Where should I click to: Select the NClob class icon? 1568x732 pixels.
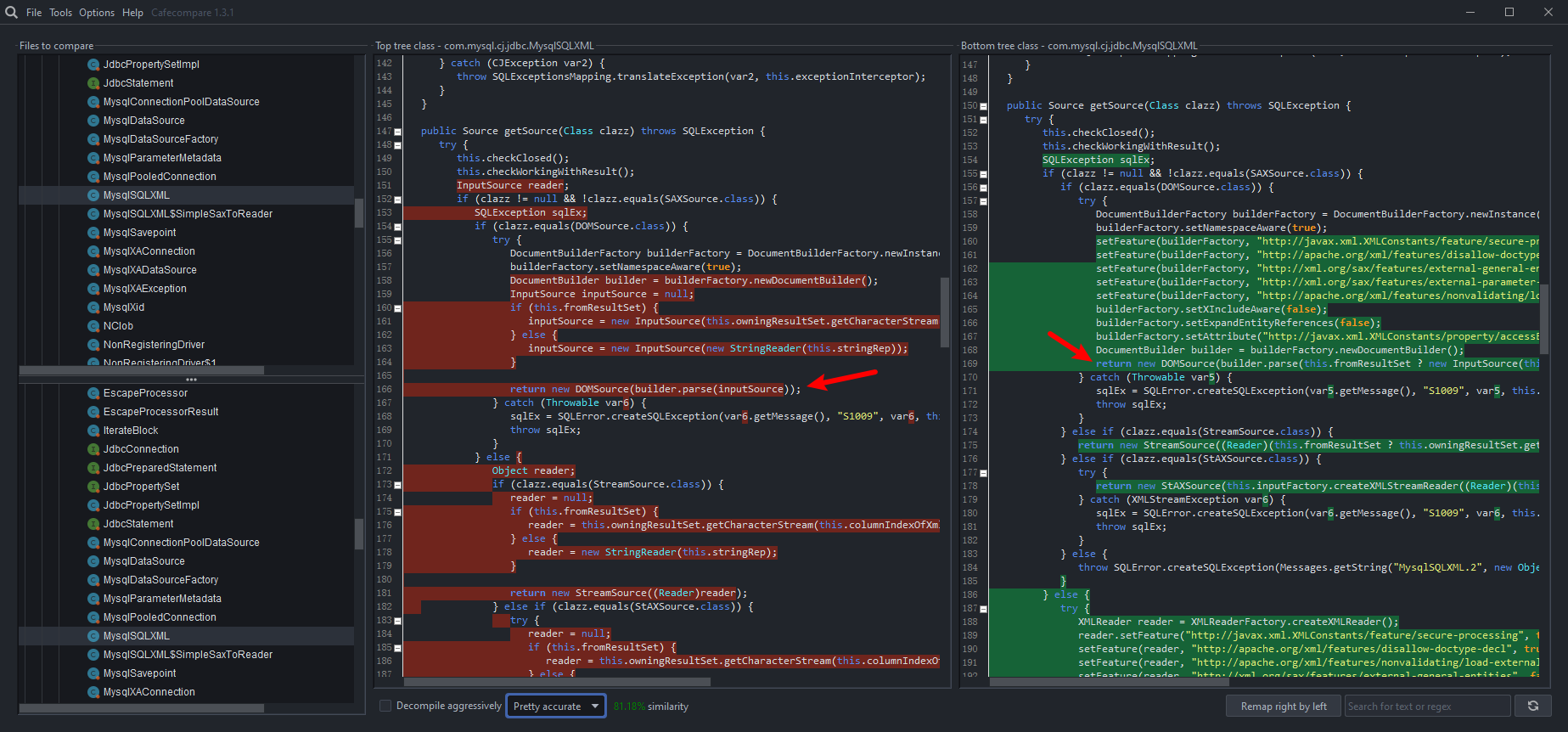point(93,326)
